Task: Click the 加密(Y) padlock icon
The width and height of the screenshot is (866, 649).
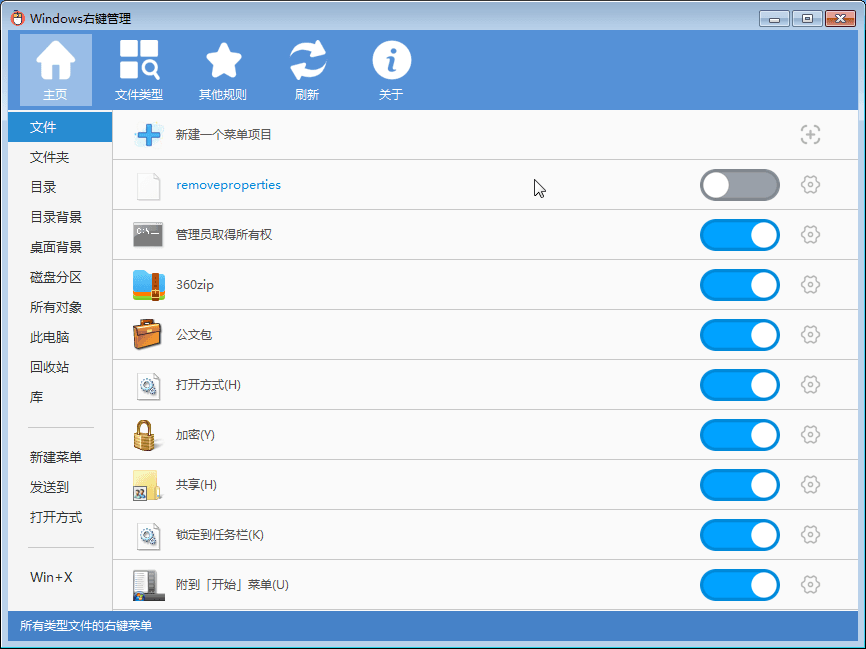Action: pos(146,435)
